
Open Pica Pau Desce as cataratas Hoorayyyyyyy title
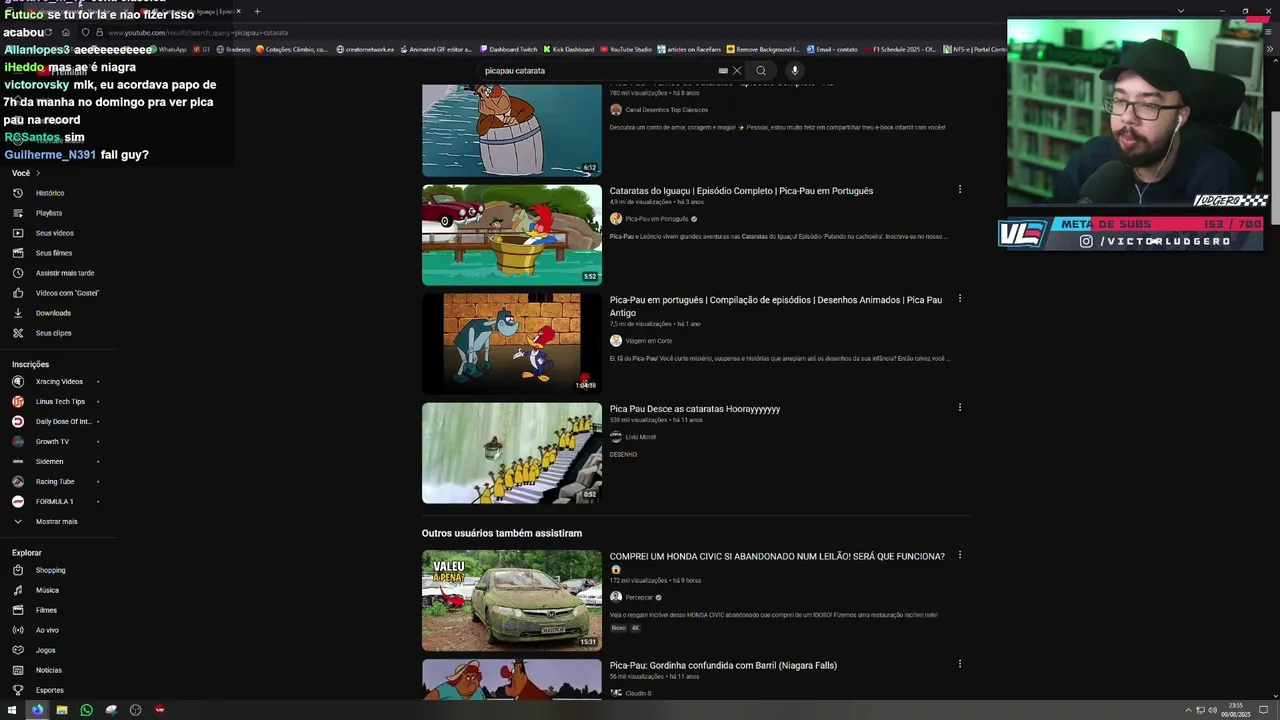(x=695, y=409)
